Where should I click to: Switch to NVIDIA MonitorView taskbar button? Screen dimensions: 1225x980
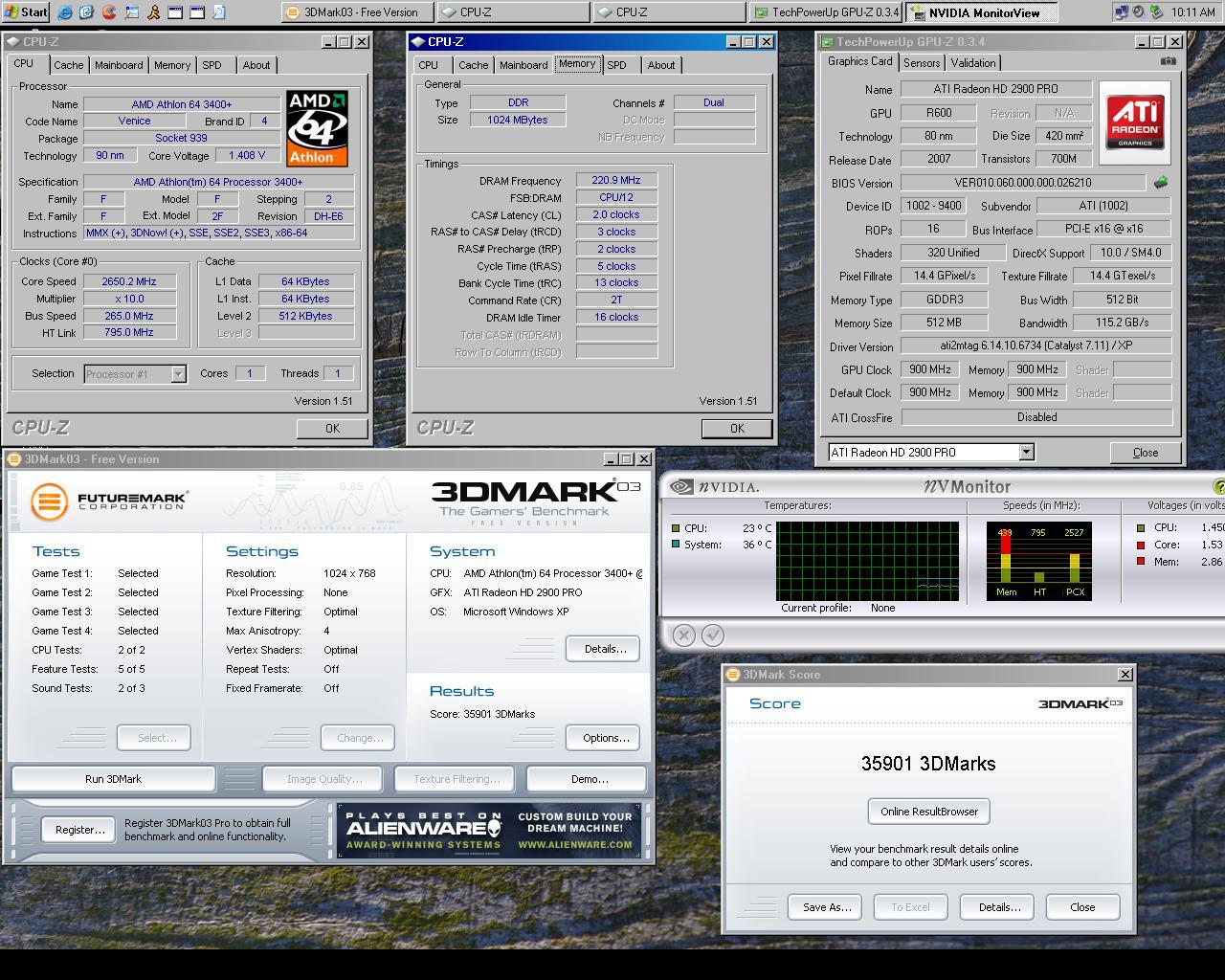coord(981,12)
